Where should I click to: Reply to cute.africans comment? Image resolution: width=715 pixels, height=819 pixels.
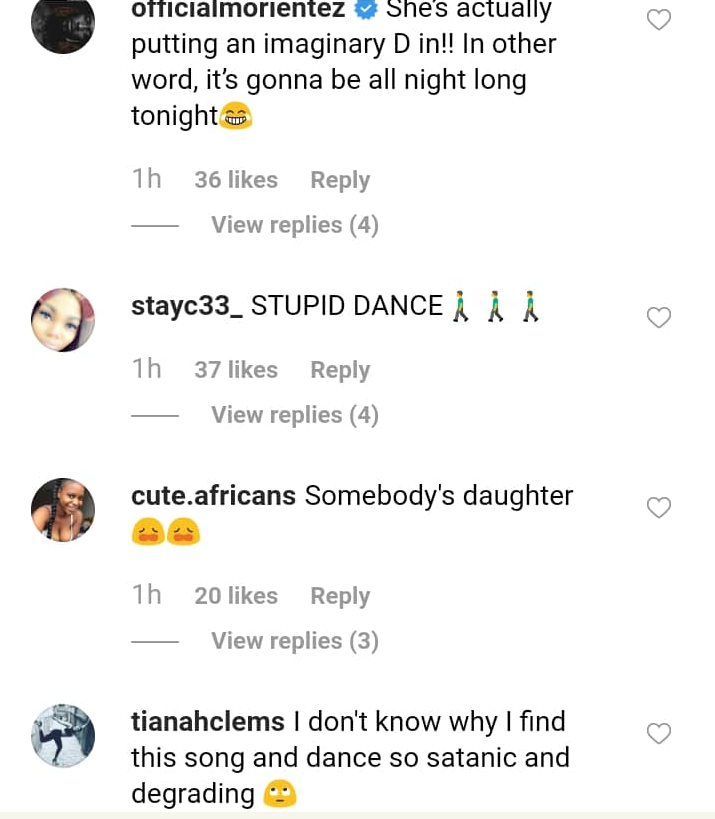coord(340,596)
